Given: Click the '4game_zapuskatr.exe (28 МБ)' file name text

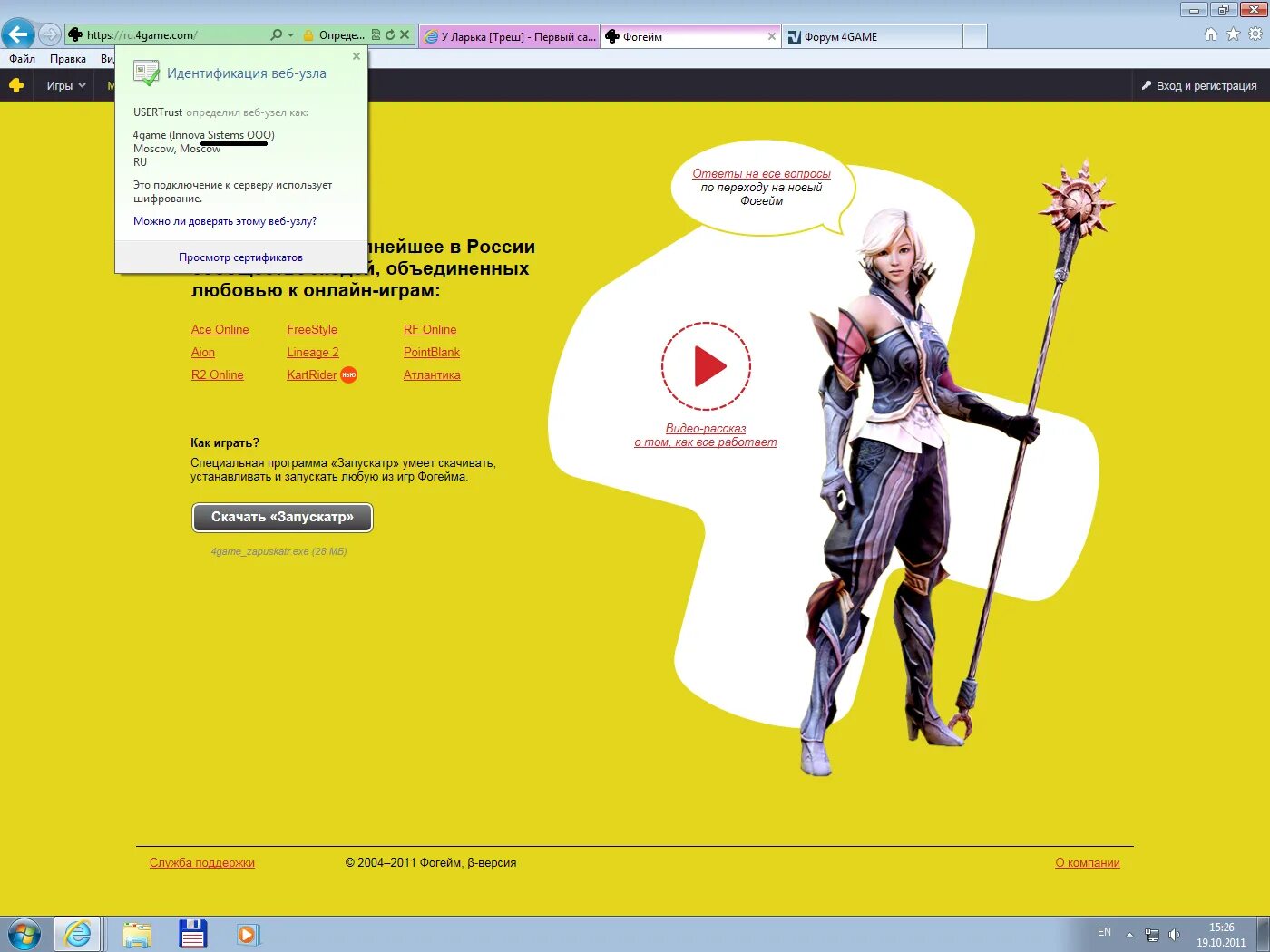Looking at the screenshot, I should (x=279, y=551).
